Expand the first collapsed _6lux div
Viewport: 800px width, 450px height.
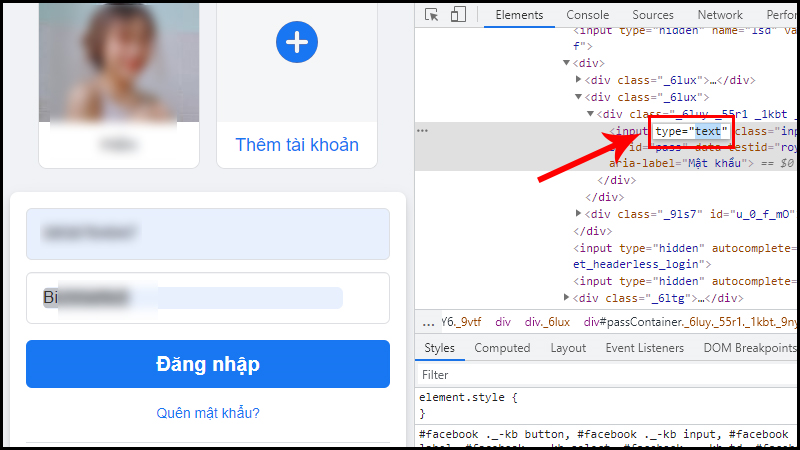[x=578, y=80]
